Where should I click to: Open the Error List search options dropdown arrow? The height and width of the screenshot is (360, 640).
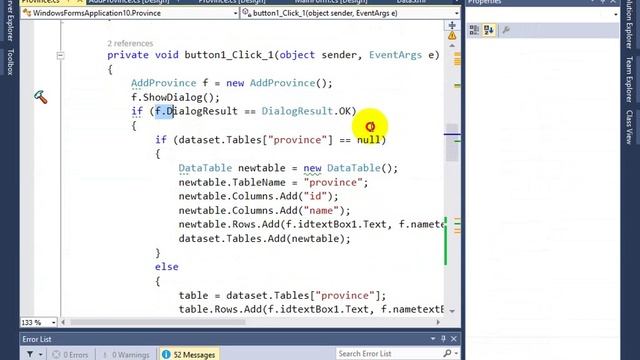point(456,353)
